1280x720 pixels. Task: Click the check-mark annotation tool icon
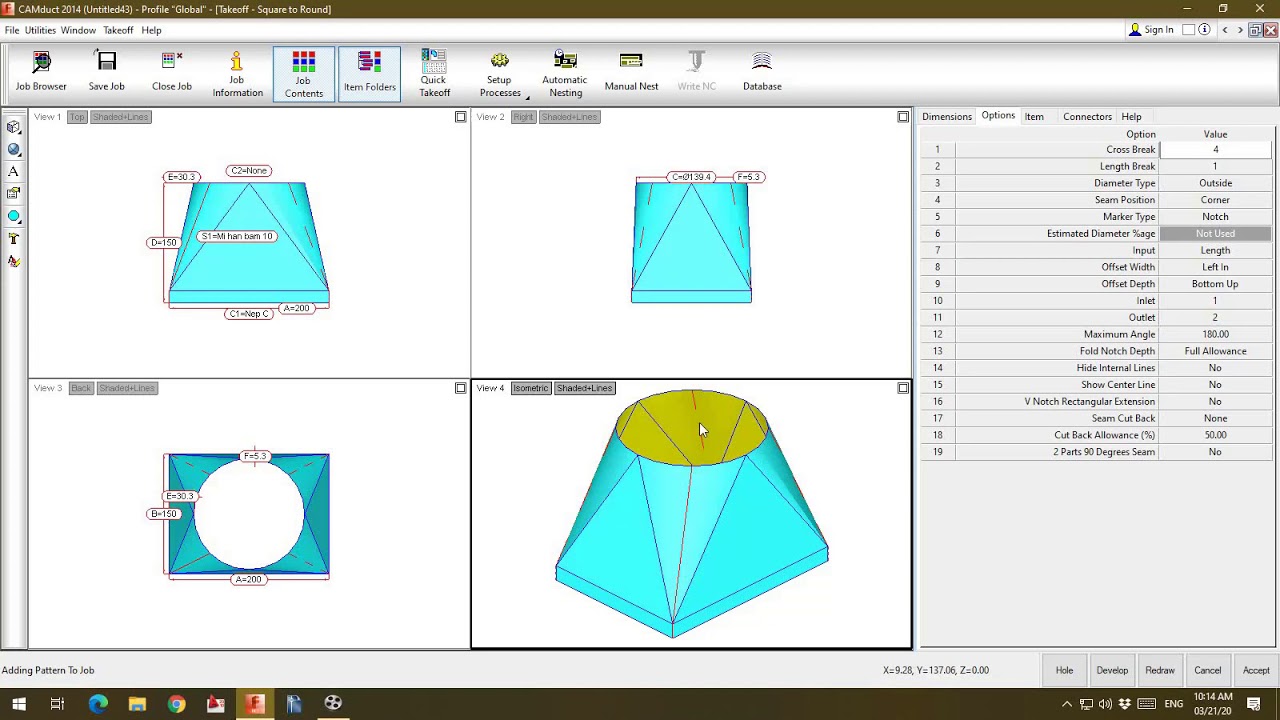(14, 261)
